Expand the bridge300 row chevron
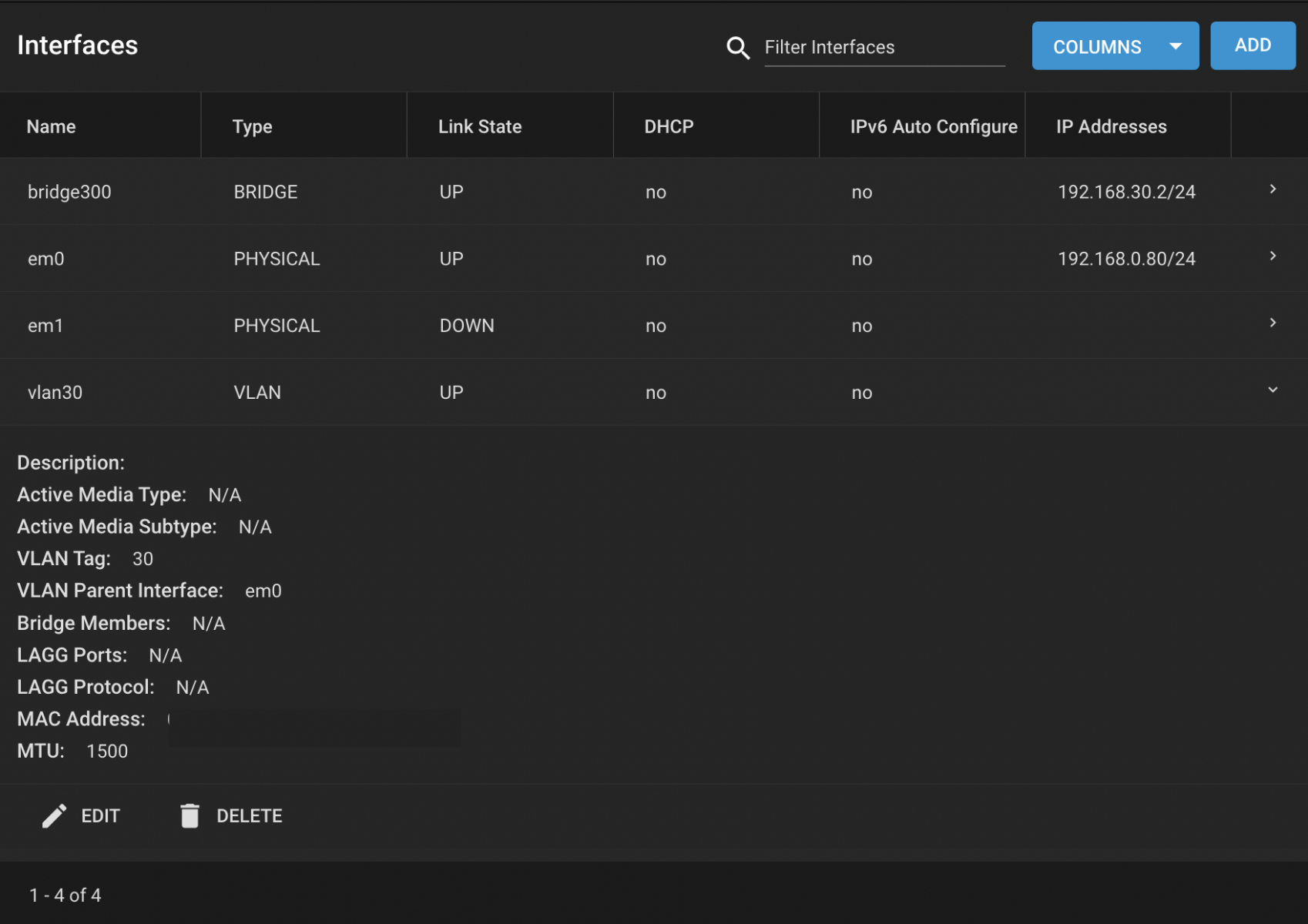The height and width of the screenshot is (924, 1308). click(1273, 189)
